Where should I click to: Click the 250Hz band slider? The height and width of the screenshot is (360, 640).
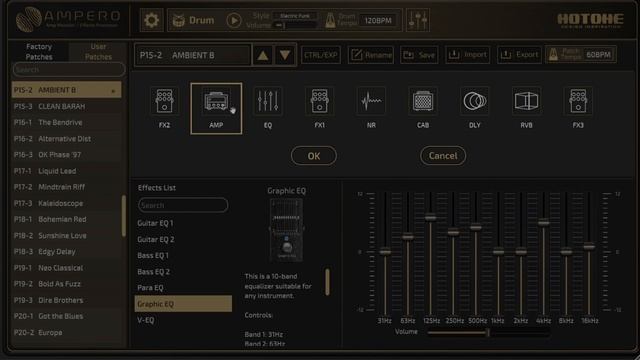point(453,232)
